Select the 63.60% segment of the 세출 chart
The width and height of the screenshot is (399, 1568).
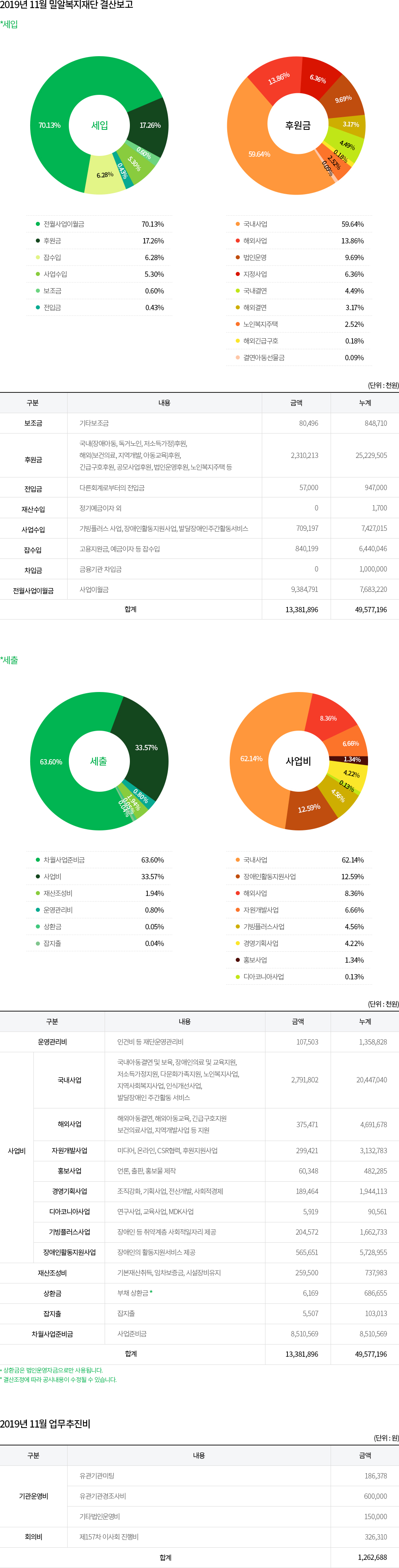[x=50, y=762]
